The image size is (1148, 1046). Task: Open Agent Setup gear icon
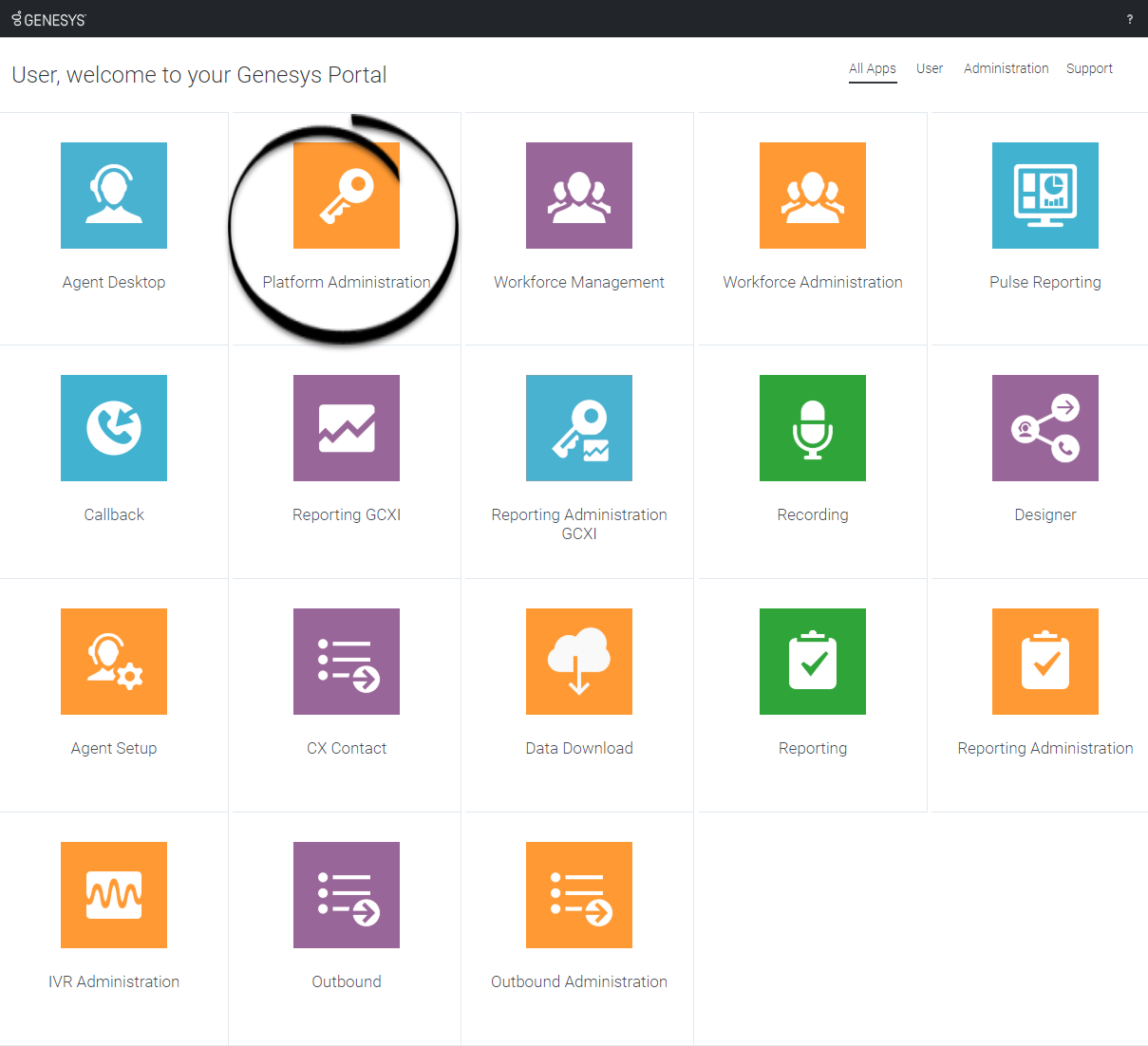point(114,662)
